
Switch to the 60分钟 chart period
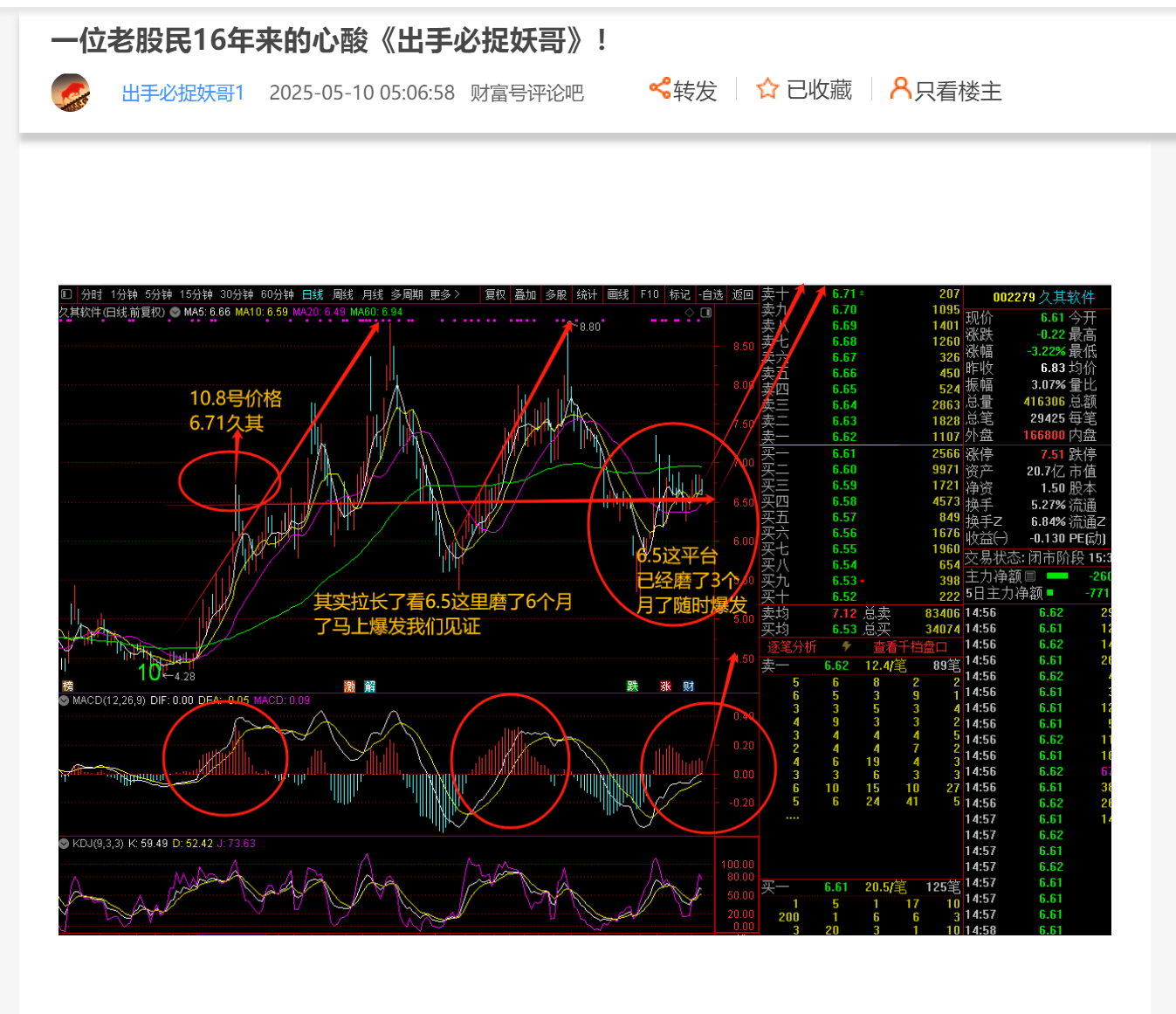tap(278, 294)
